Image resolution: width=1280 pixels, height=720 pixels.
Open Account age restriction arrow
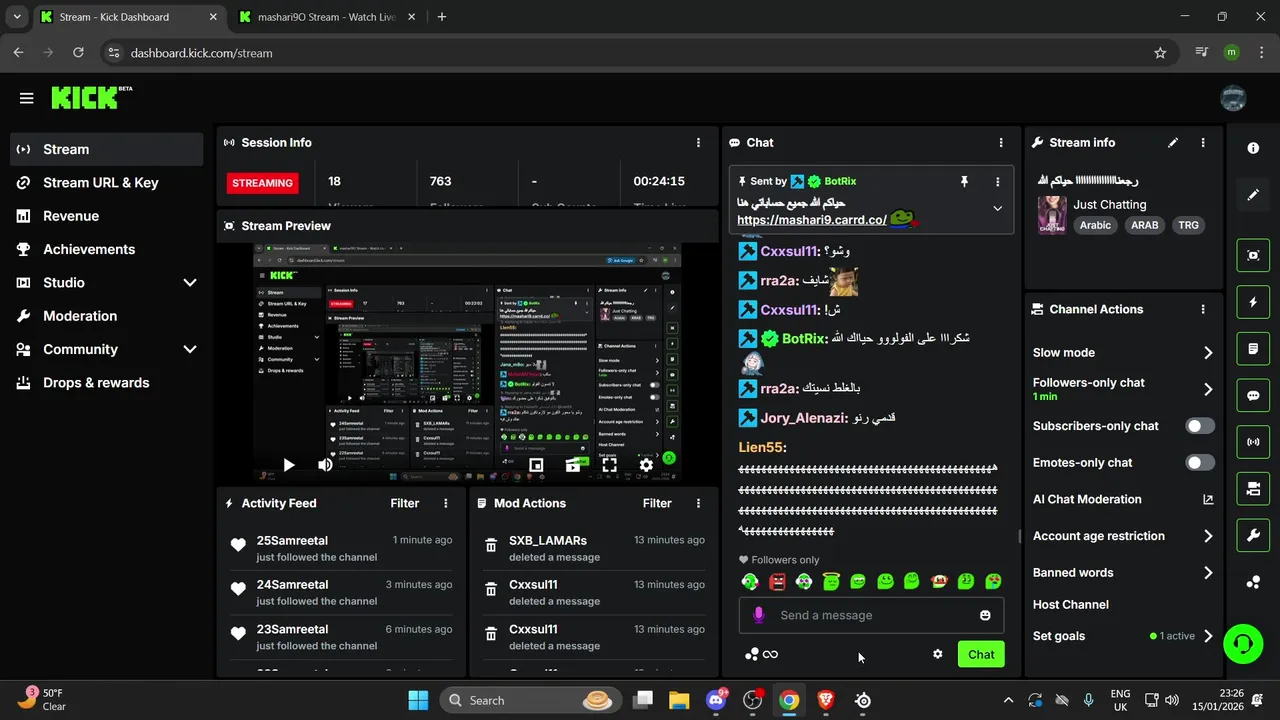tap(1208, 536)
